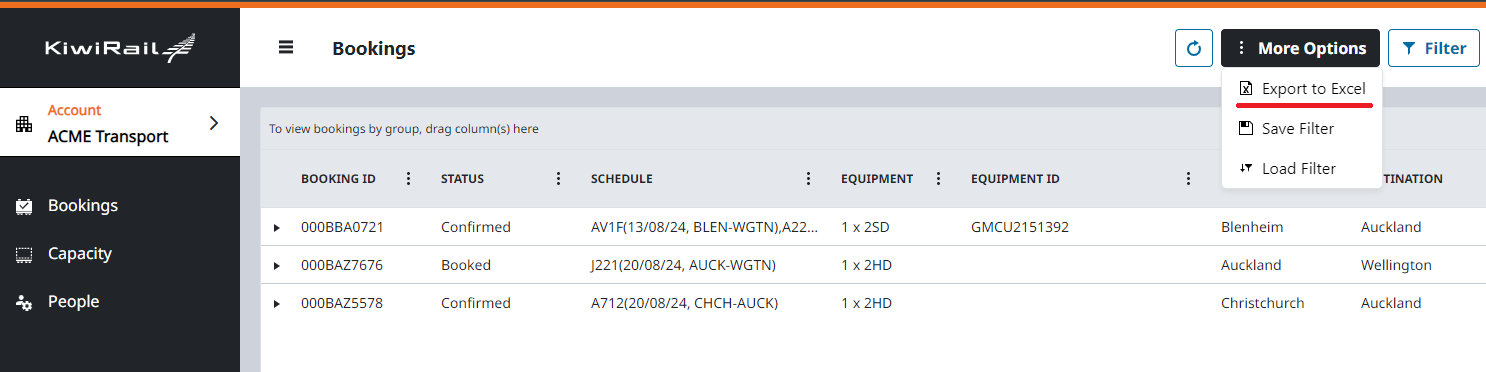1486x372 pixels.
Task: Select Load Filter from menu
Action: click(x=1302, y=169)
